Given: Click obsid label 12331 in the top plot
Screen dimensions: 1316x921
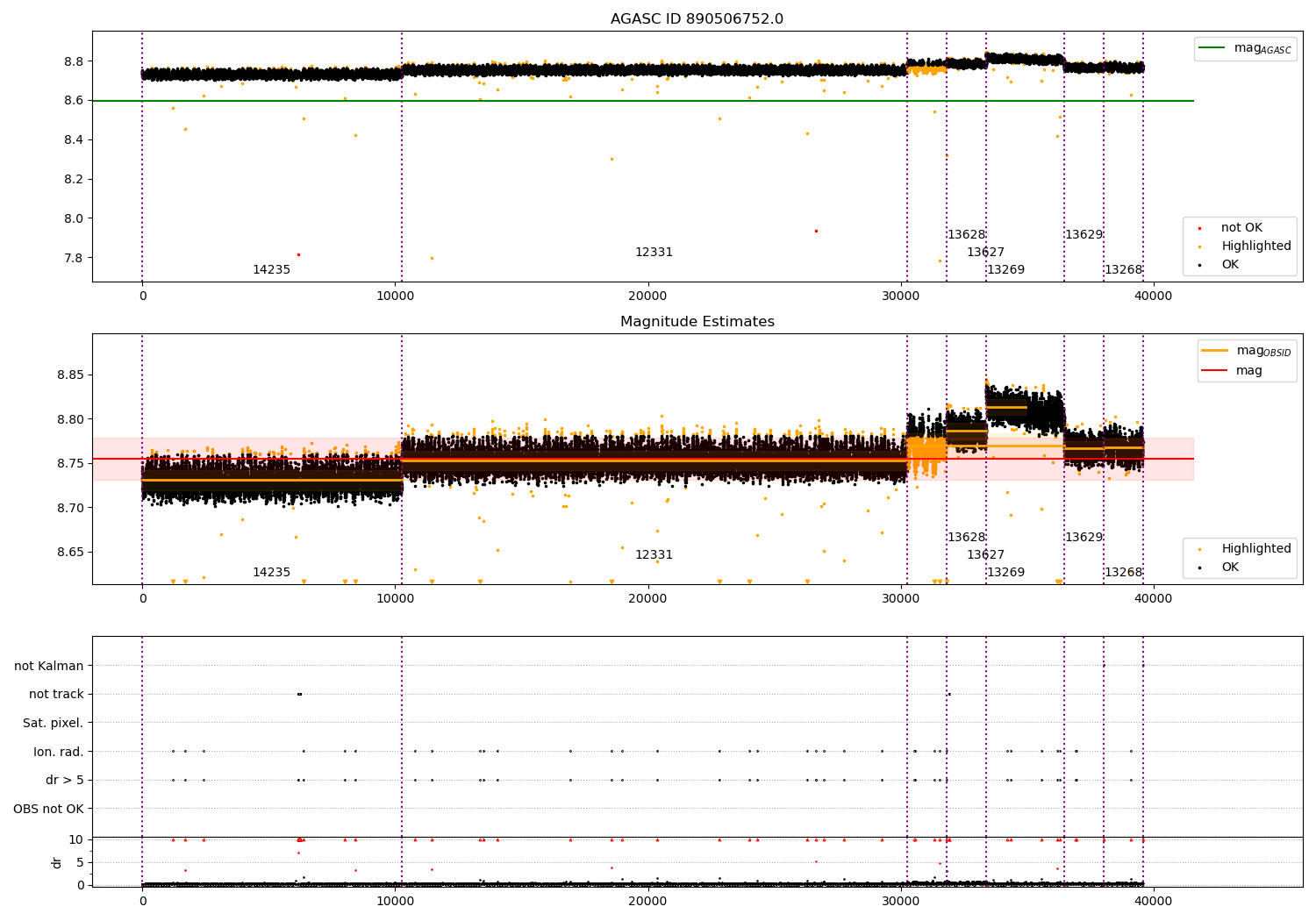Looking at the screenshot, I should point(654,252).
